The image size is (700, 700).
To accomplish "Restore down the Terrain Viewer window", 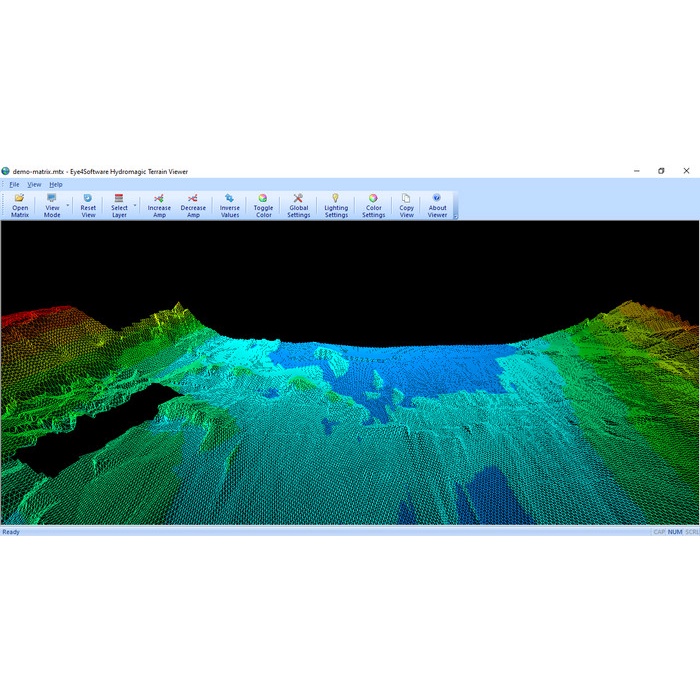I will (661, 171).
